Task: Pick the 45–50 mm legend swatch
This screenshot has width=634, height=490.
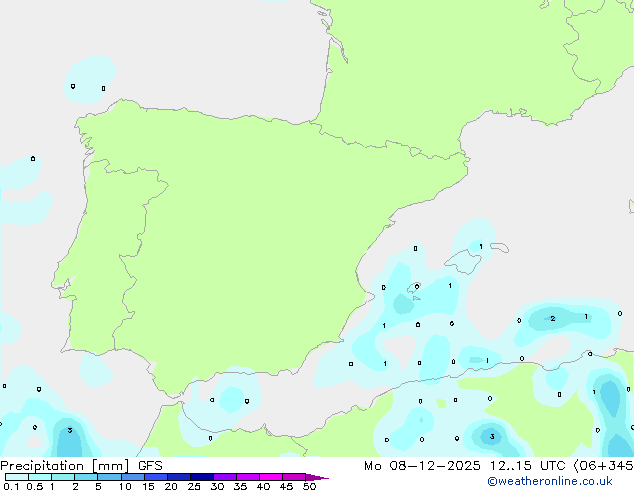Action: tap(294, 477)
